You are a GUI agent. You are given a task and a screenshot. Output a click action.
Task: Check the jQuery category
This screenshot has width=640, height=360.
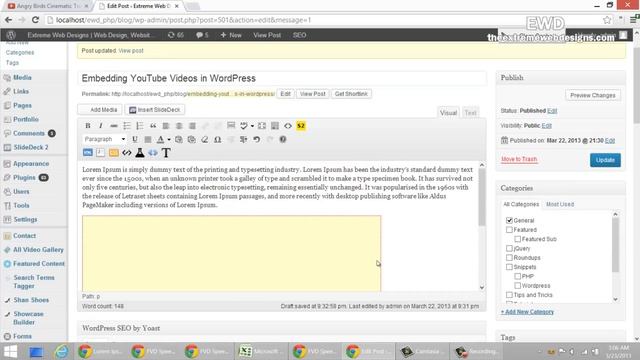(x=509, y=248)
